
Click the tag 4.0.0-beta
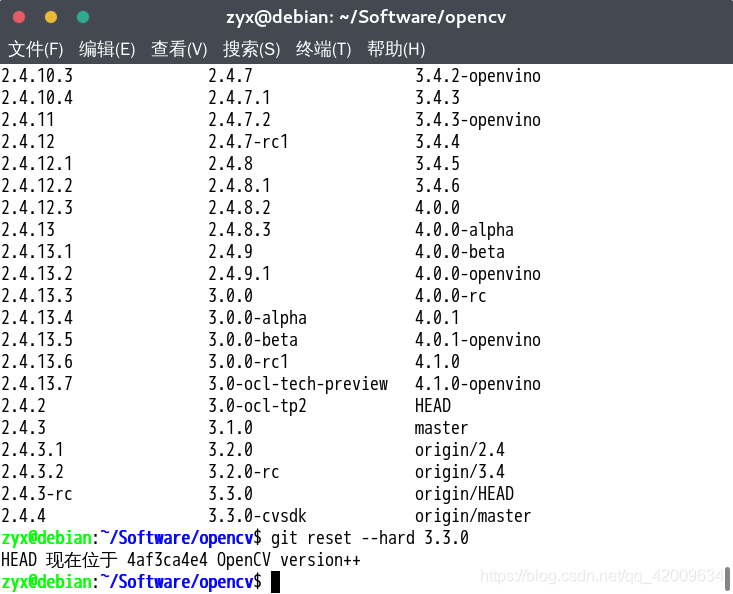460,251
